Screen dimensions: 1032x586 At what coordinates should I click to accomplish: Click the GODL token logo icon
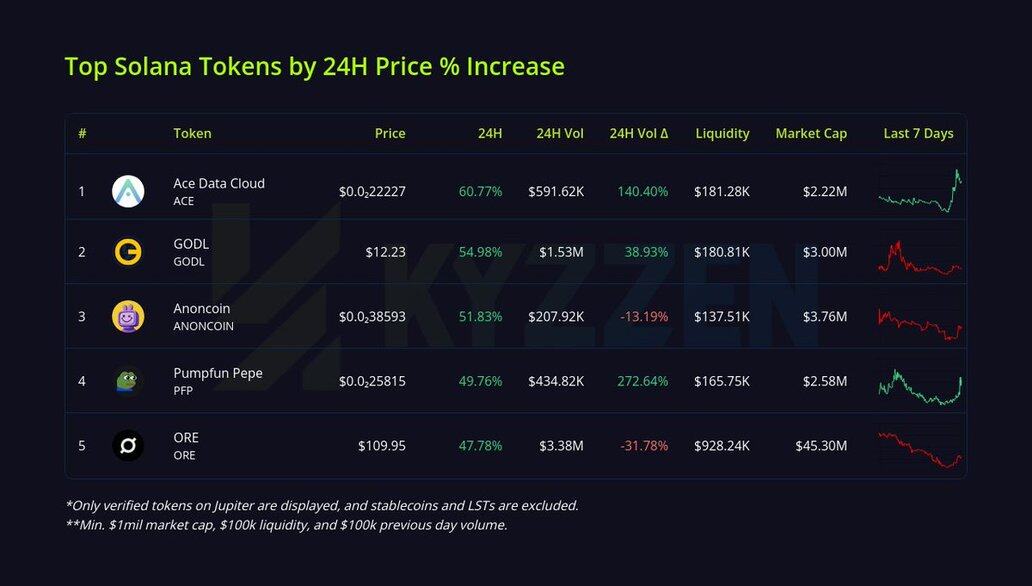[128, 252]
